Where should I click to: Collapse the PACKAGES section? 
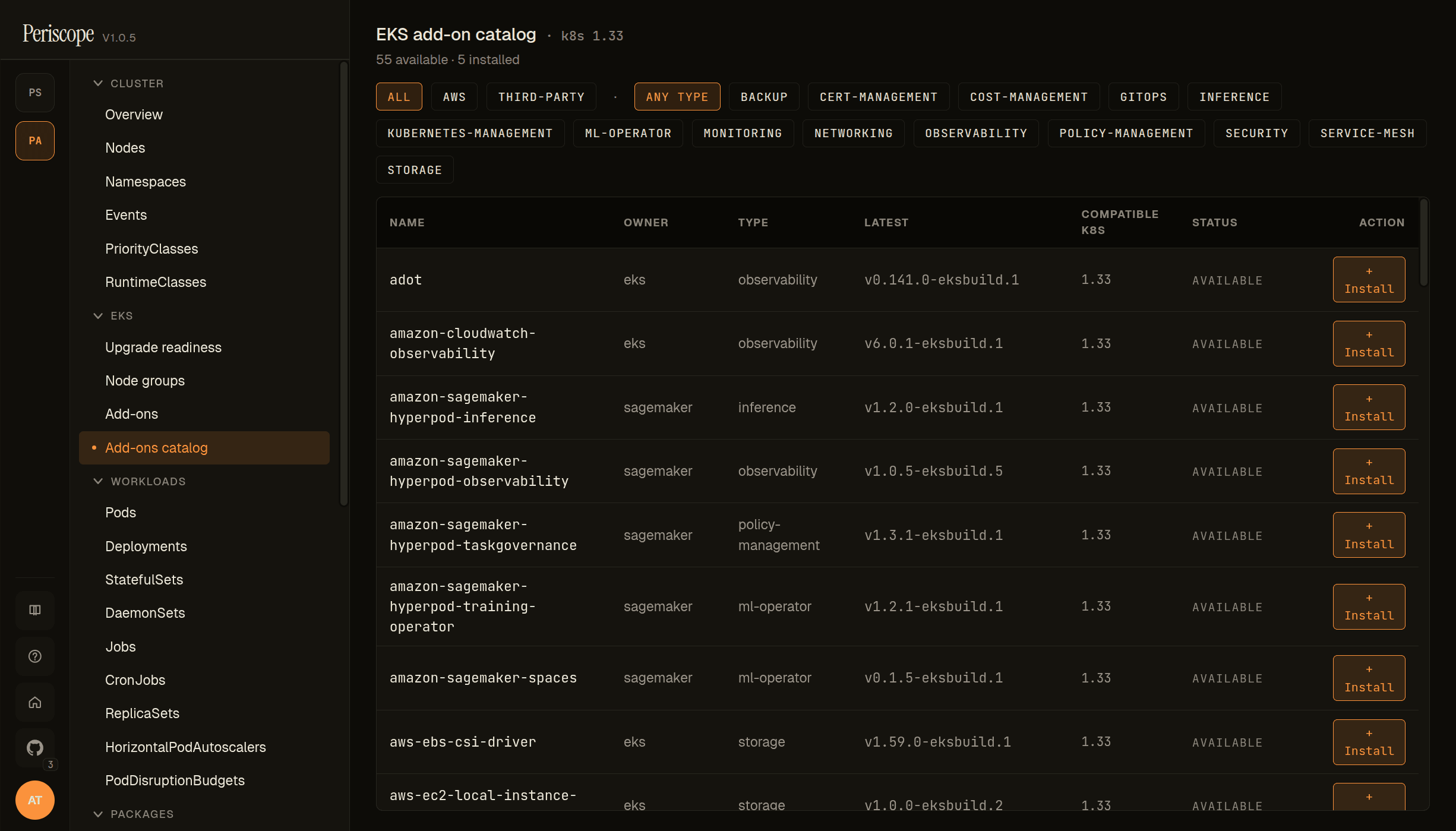click(x=134, y=814)
